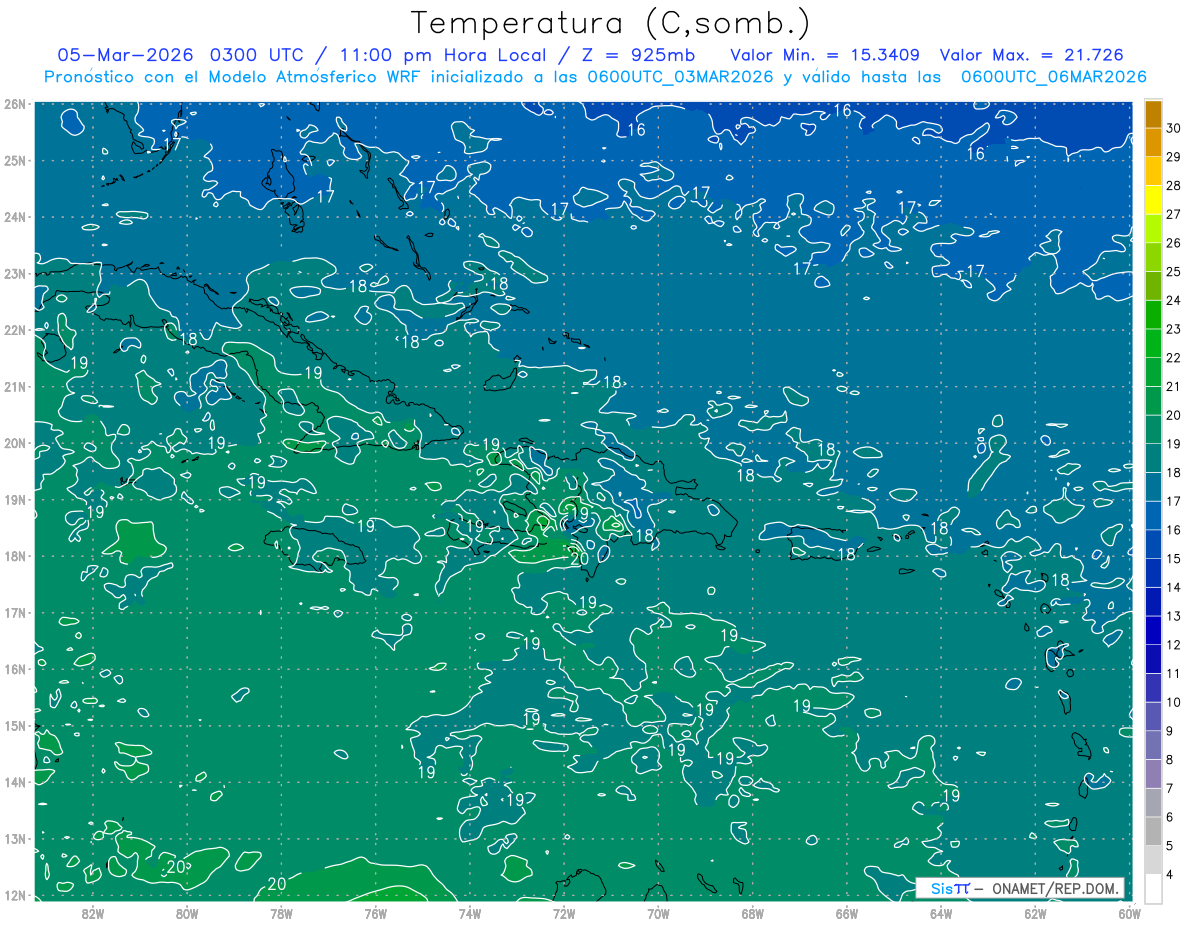1200x927 pixels.
Task: Click the 'Valor Max. = 21.726' readout
Action: [x=1031, y=55]
